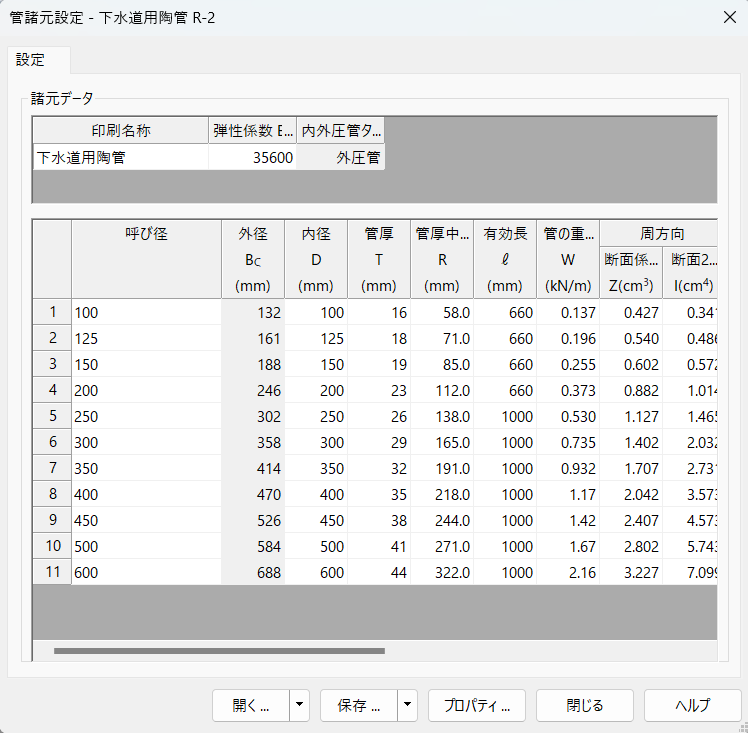748x733 pixels.
Task: Select row header 11 in the table
Action: [52, 572]
